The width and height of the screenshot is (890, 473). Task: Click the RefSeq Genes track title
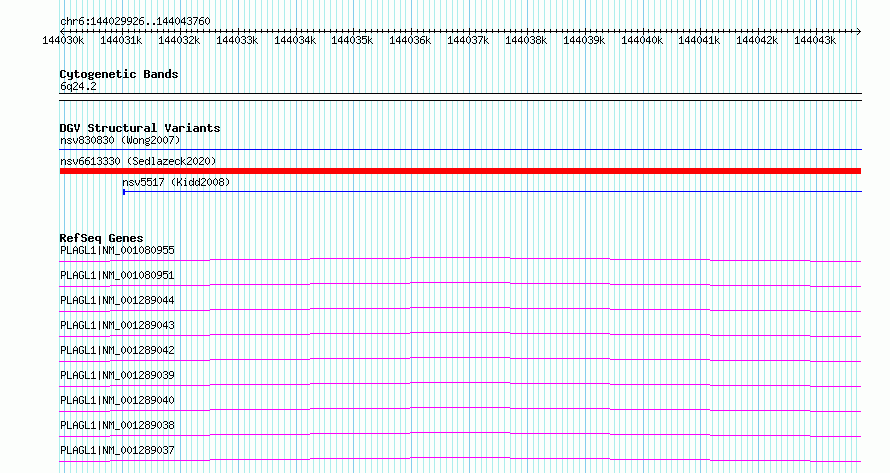click(101, 238)
